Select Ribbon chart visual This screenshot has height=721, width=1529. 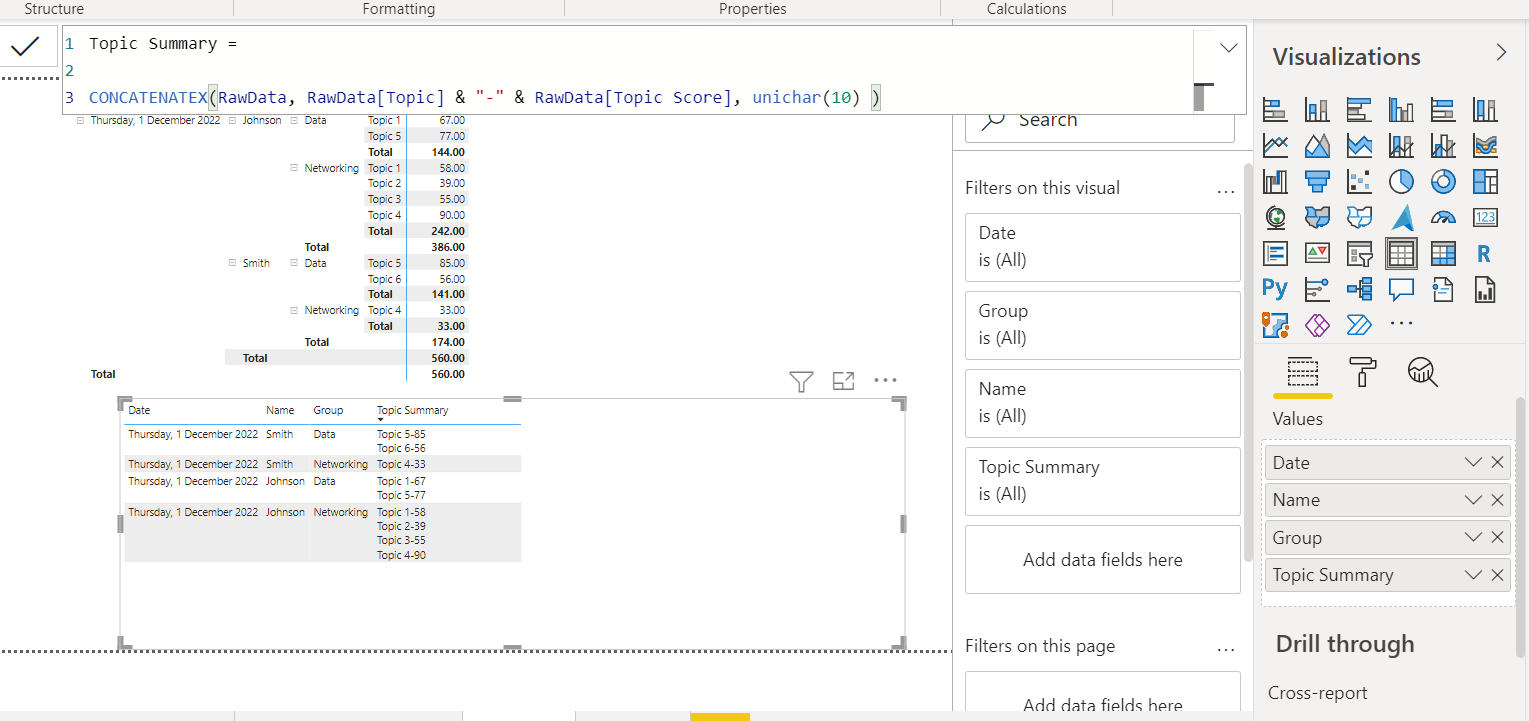(1485, 146)
